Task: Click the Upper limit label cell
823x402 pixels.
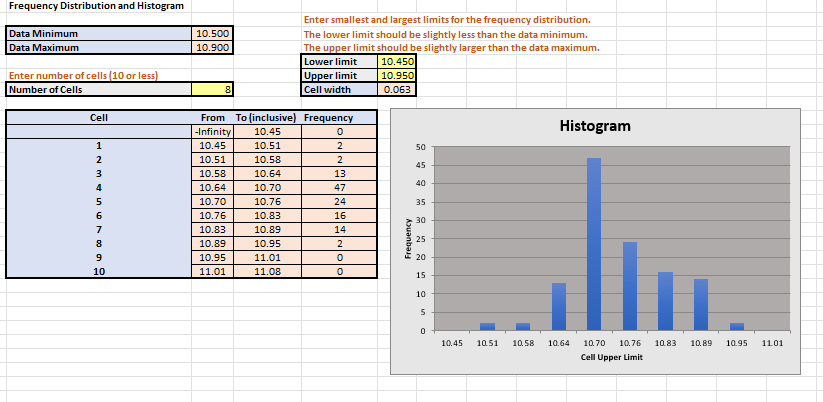Action: tap(340, 76)
